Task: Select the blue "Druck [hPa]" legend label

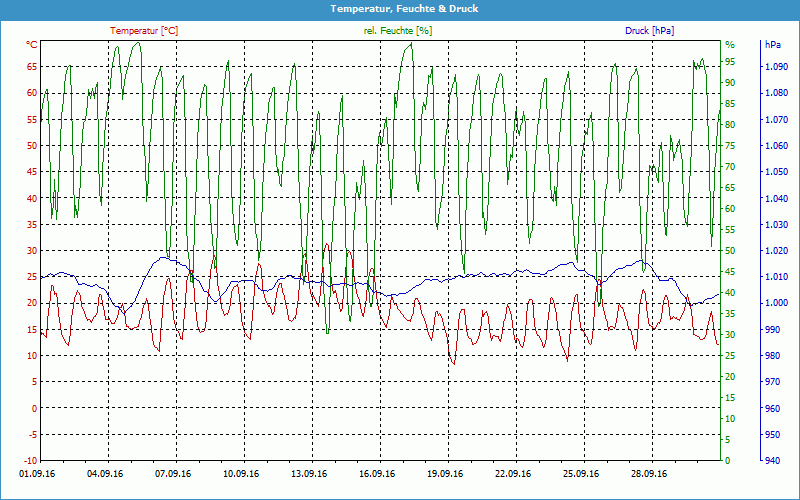Action: (x=649, y=31)
